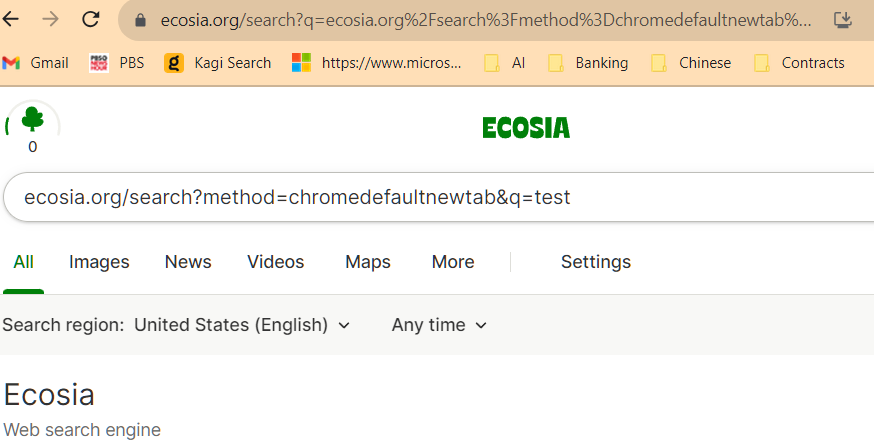The image size is (874, 446).
Task: Open the Gmail bookmark
Action: (36, 63)
